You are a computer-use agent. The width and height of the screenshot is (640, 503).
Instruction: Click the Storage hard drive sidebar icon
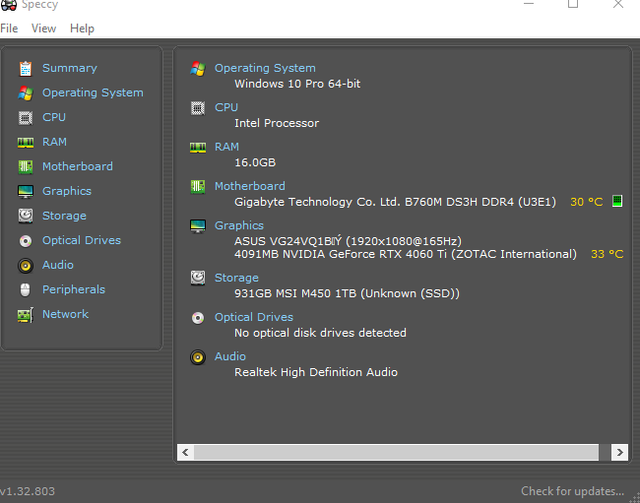[25, 216]
